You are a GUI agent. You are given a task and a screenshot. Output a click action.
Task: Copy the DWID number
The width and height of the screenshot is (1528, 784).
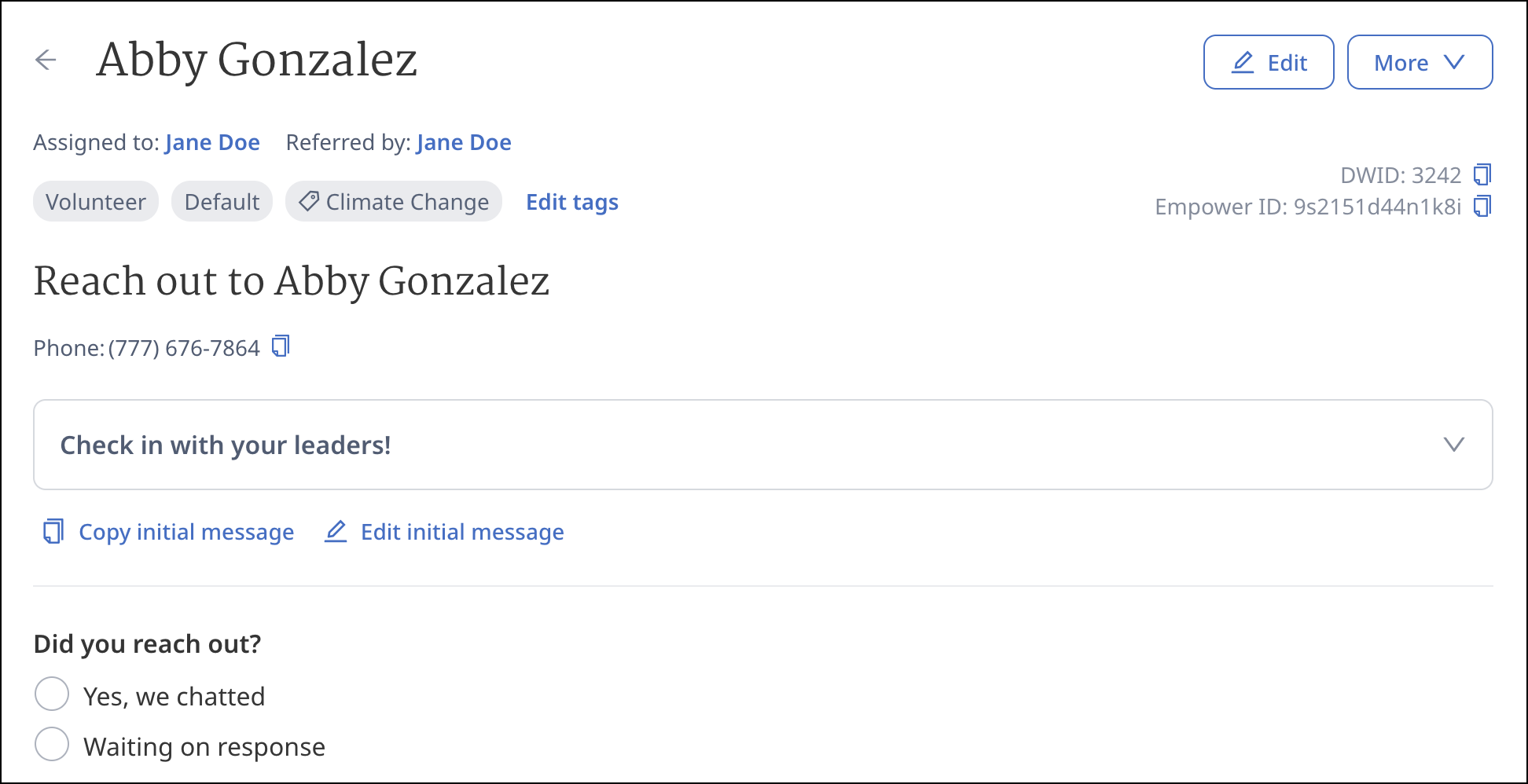[1482, 174]
